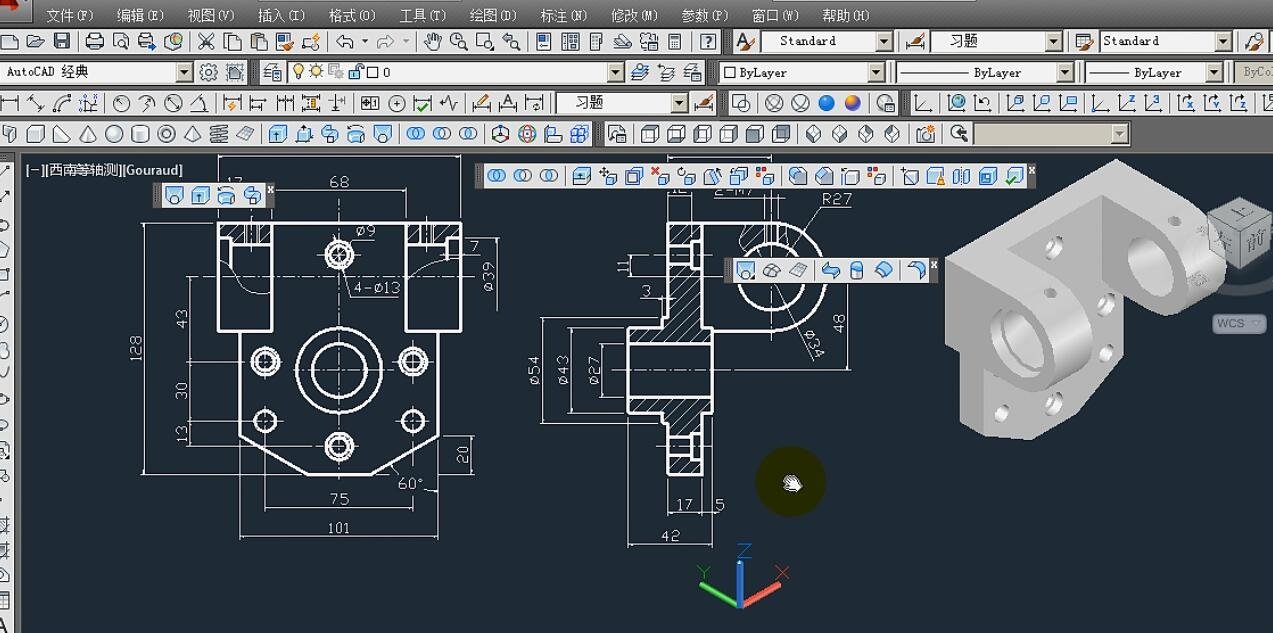Viewport: 1273px width, 633px height.
Task: Click the layer color square swatch next to 0
Action: tap(373, 72)
